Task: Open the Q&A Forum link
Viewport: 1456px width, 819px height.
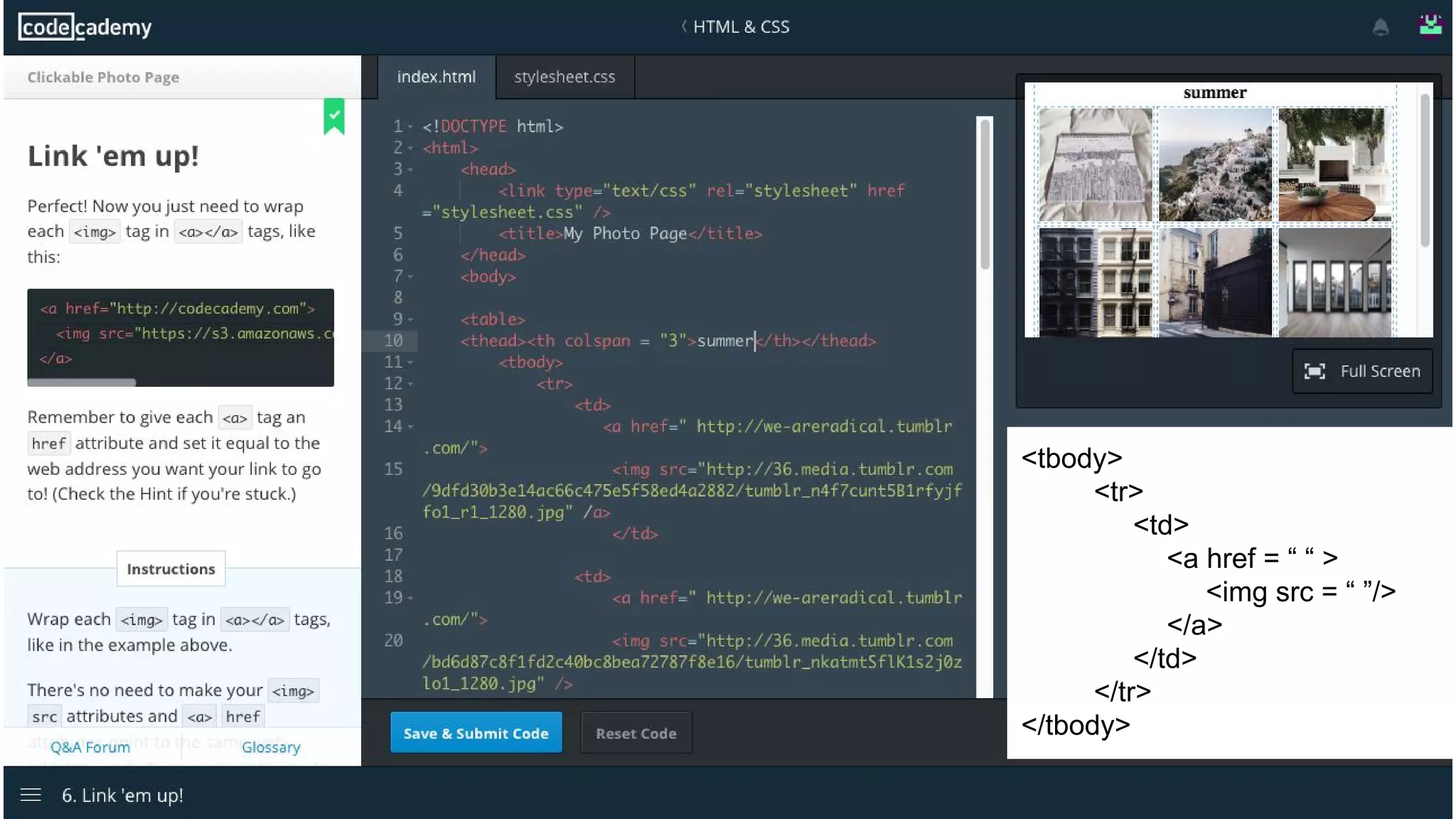Action: pos(90,747)
